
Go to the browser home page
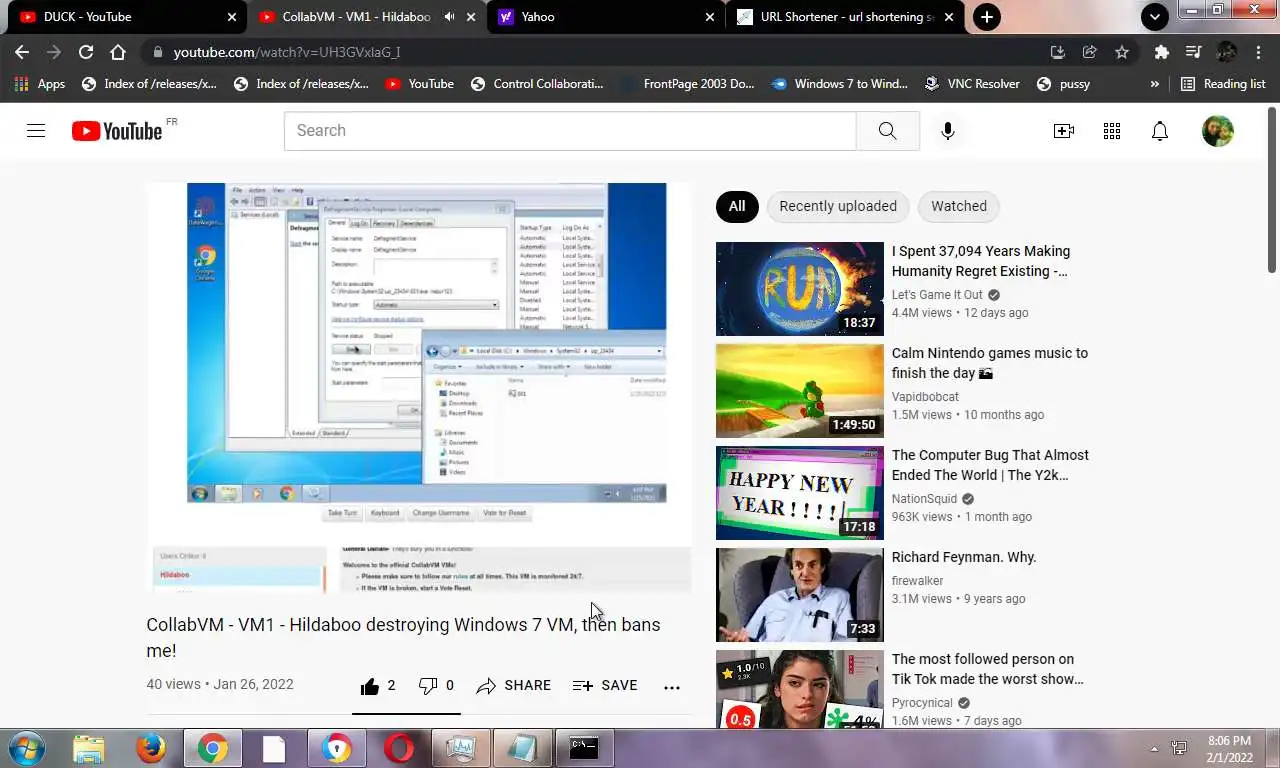(118, 52)
